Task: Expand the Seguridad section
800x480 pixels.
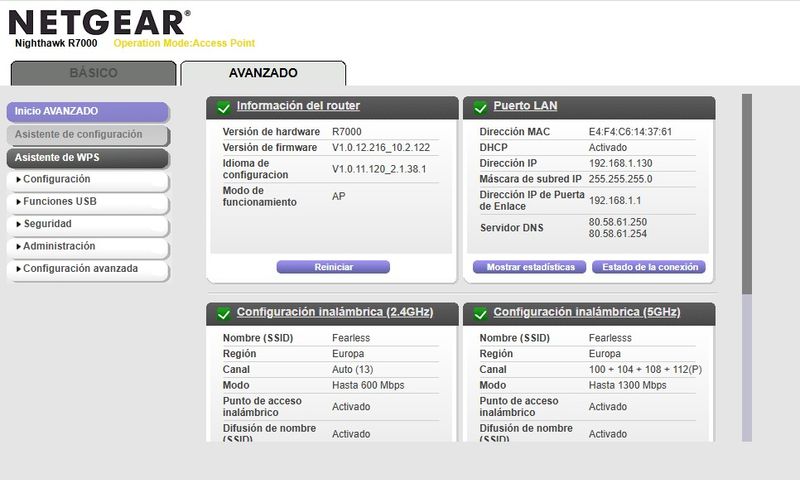Action: (x=87, y=224)
